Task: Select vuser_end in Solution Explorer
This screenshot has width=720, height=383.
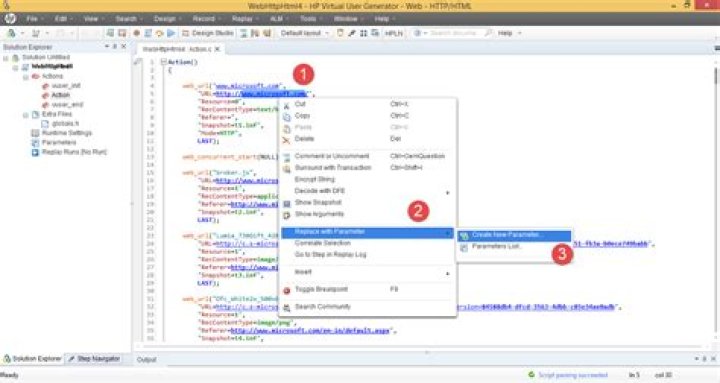Action: [x=67, y=105]
